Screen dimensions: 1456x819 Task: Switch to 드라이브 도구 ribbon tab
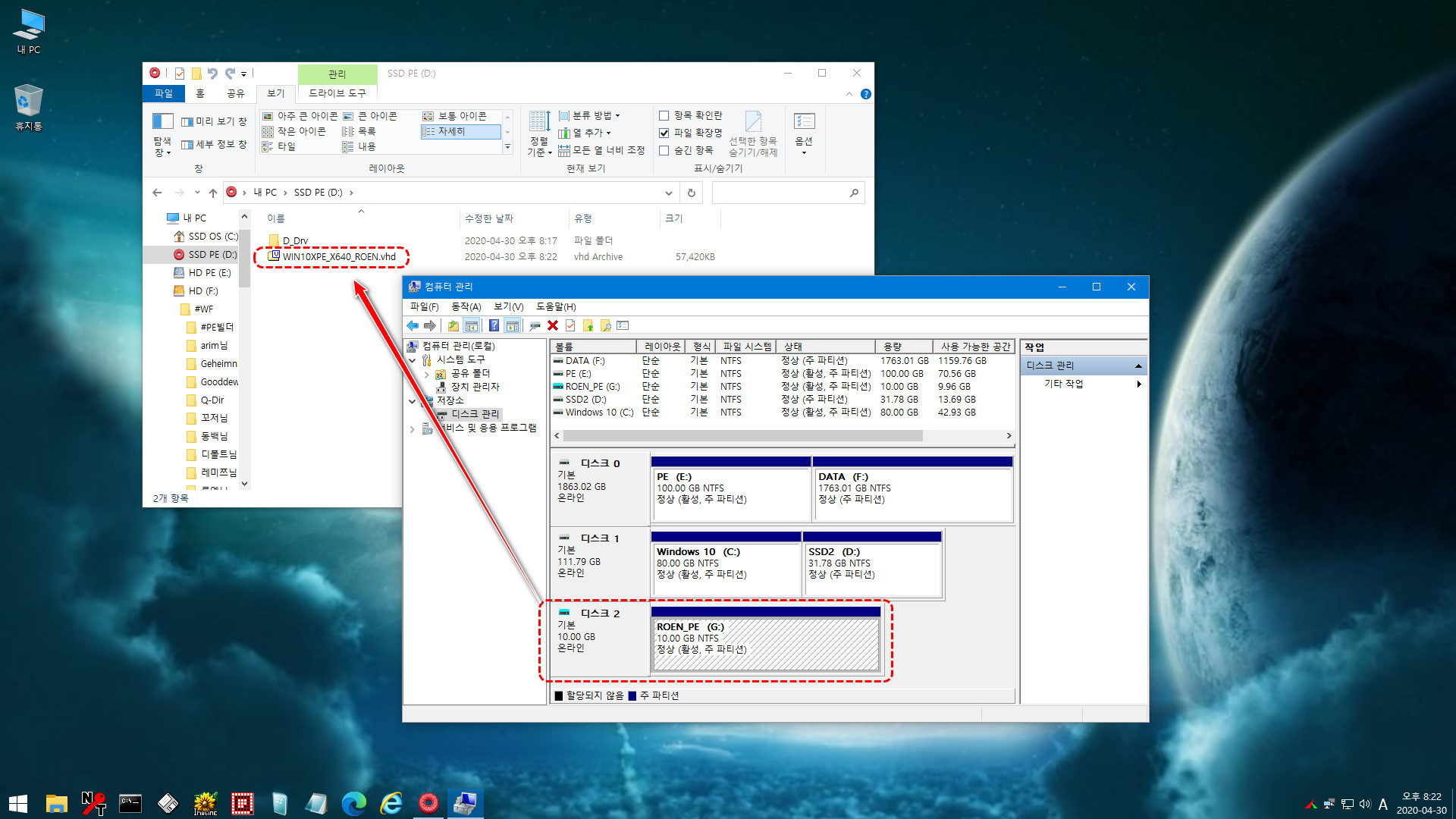[337, 93]
